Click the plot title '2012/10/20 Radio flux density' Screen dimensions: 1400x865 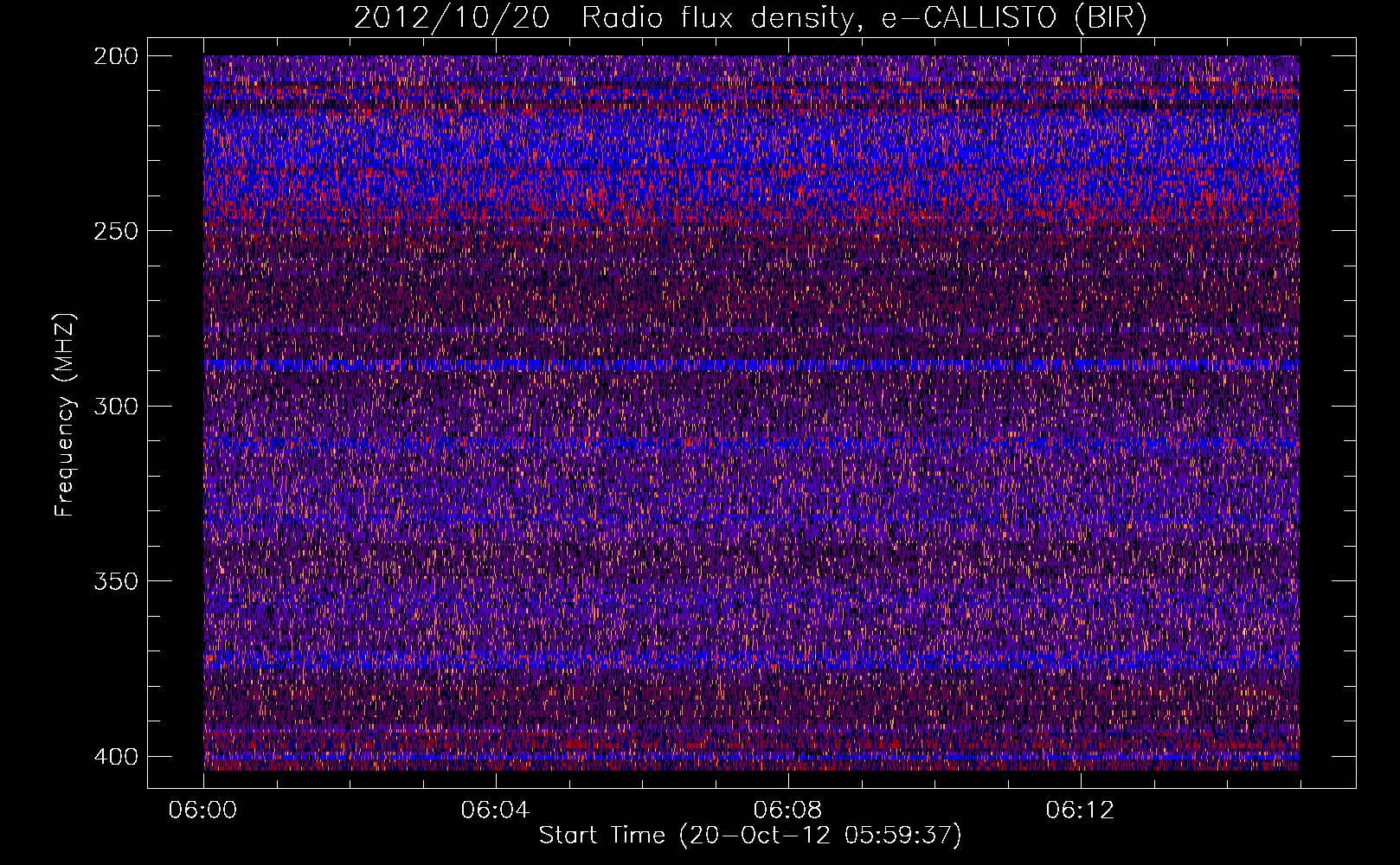click(749, 18)
